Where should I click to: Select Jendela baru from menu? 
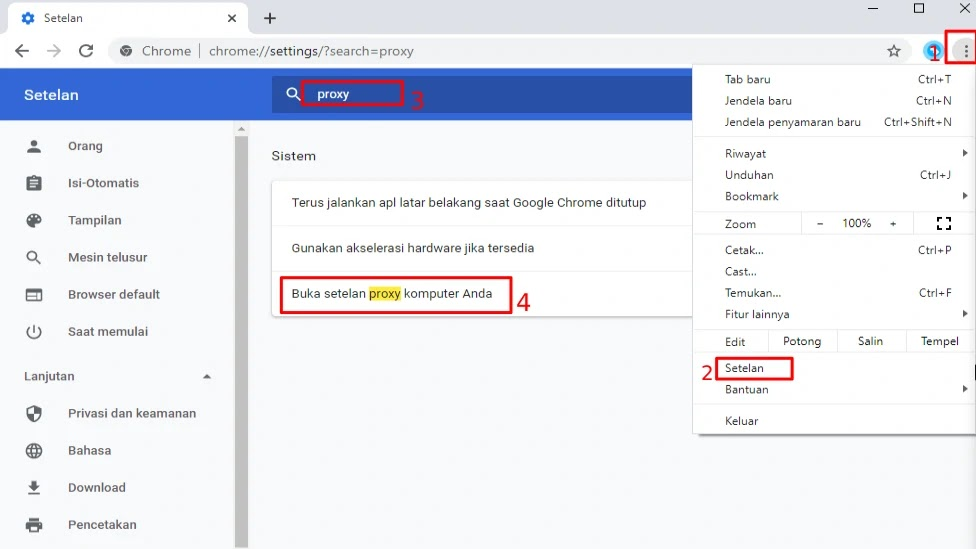(834, 100)
